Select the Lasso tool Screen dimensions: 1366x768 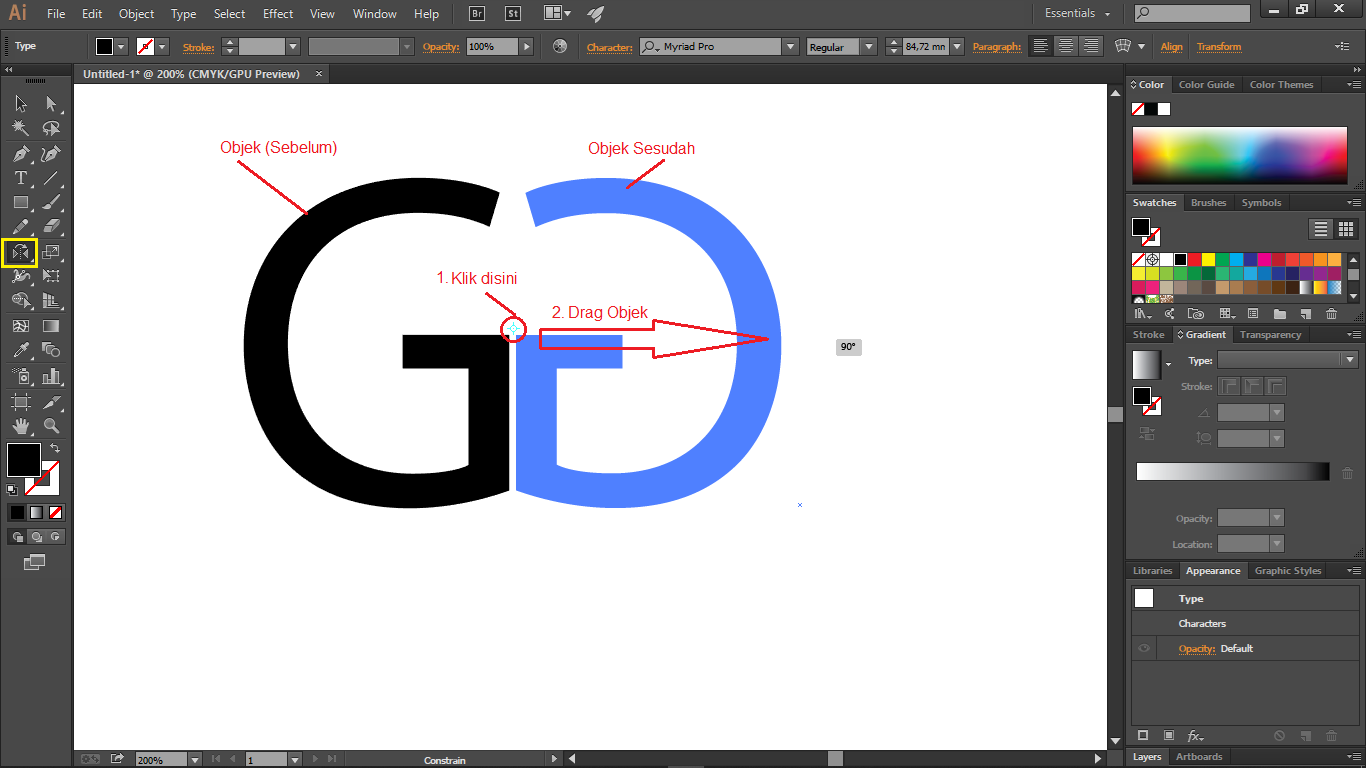[x=51, y=128]
